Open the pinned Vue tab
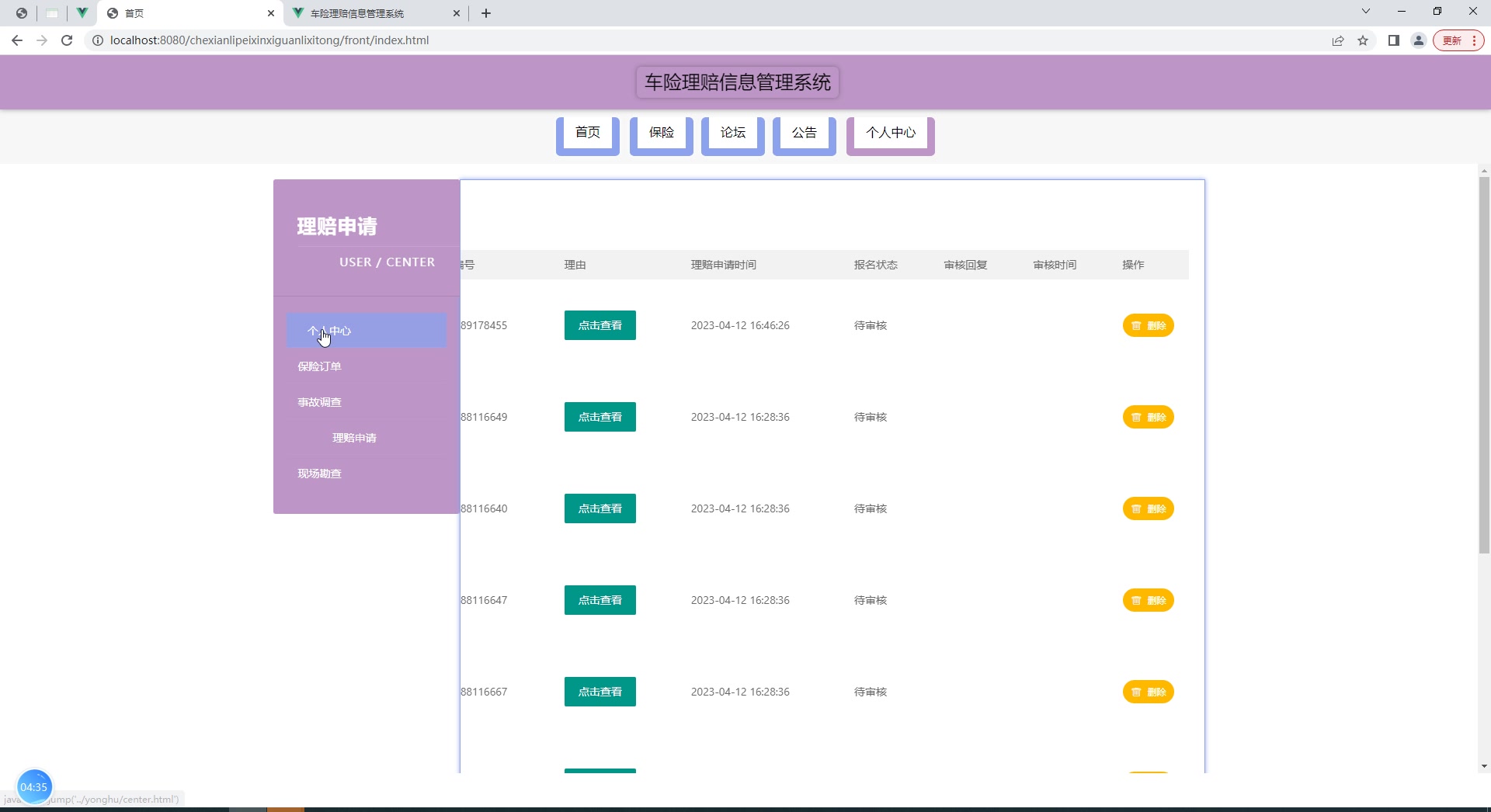The height and width of the screenshot is (812, 1491). [x=82, y=13]
